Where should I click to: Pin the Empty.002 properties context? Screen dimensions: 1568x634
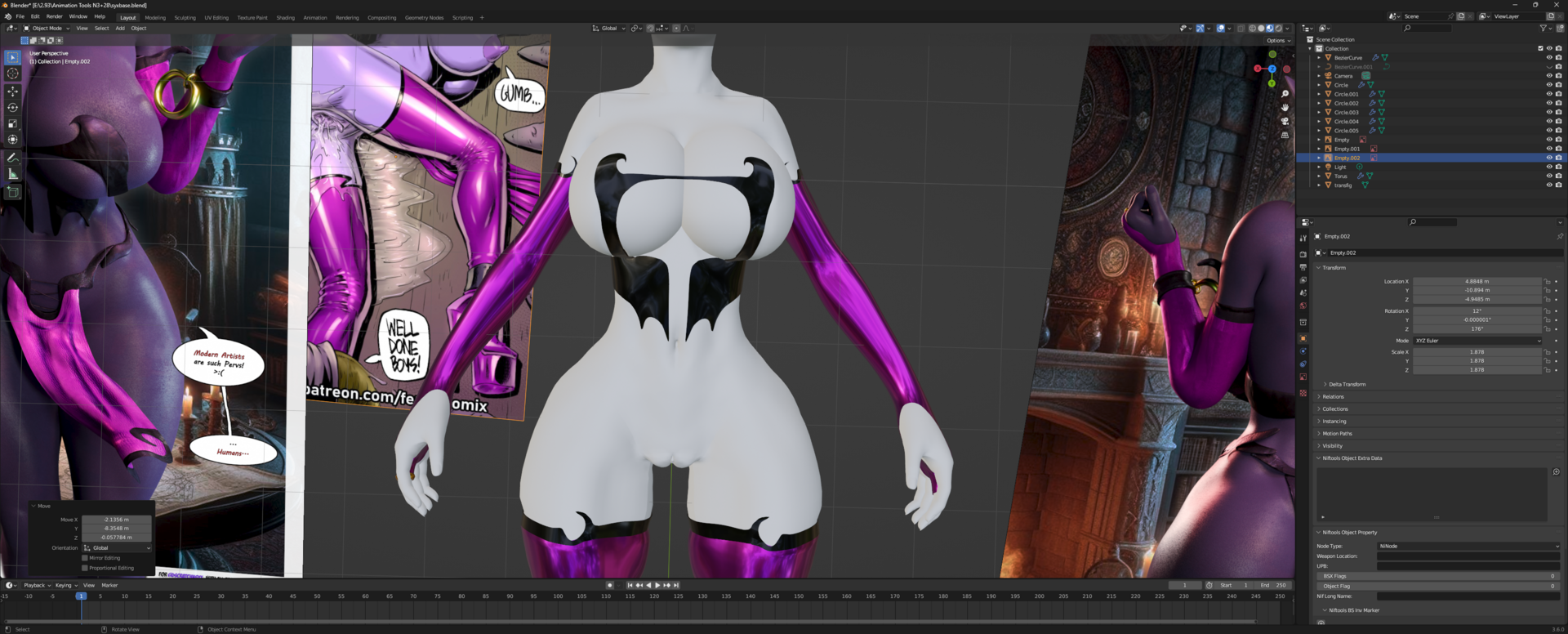pyautogui.click(x=1560, y=236)
